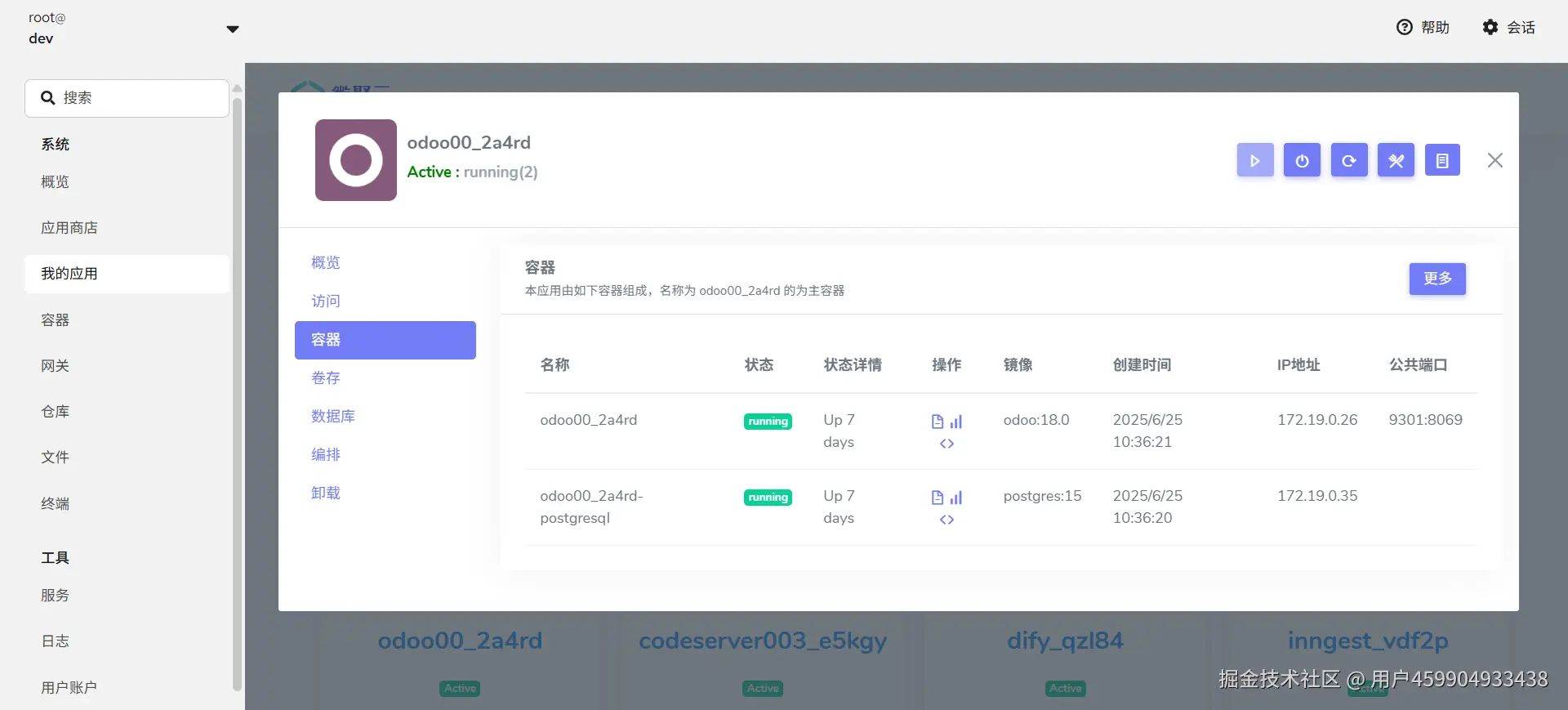Click background card title odoo00_2a4rd

click(460, 641)
